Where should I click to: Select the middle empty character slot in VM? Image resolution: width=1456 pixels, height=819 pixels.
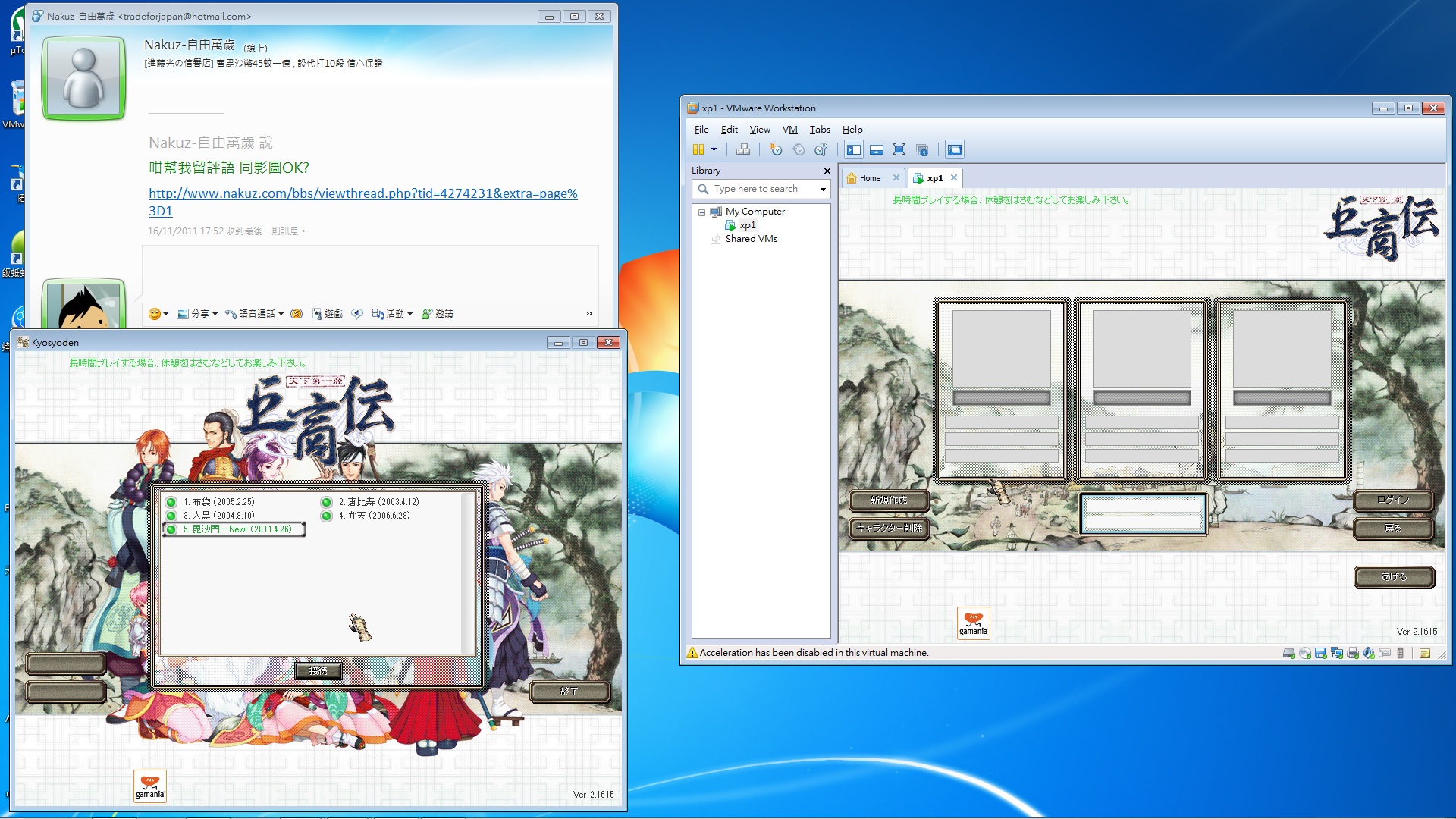pos(1141,389)
